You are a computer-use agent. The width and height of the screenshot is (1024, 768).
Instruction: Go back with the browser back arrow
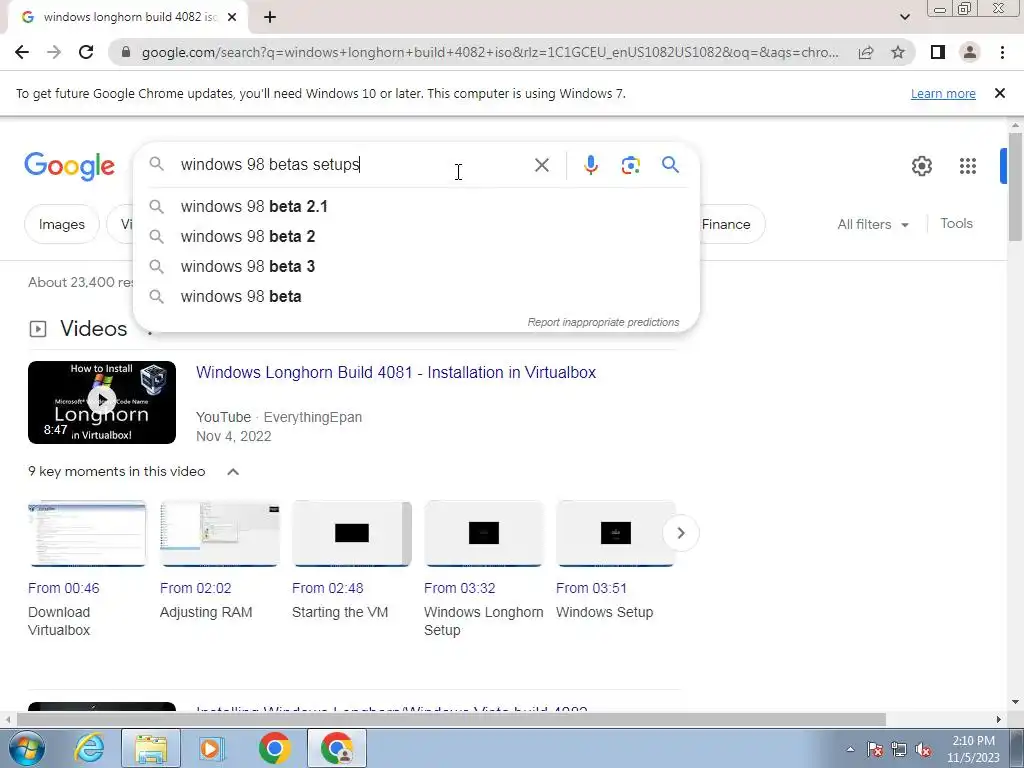[x=22, y=52]
